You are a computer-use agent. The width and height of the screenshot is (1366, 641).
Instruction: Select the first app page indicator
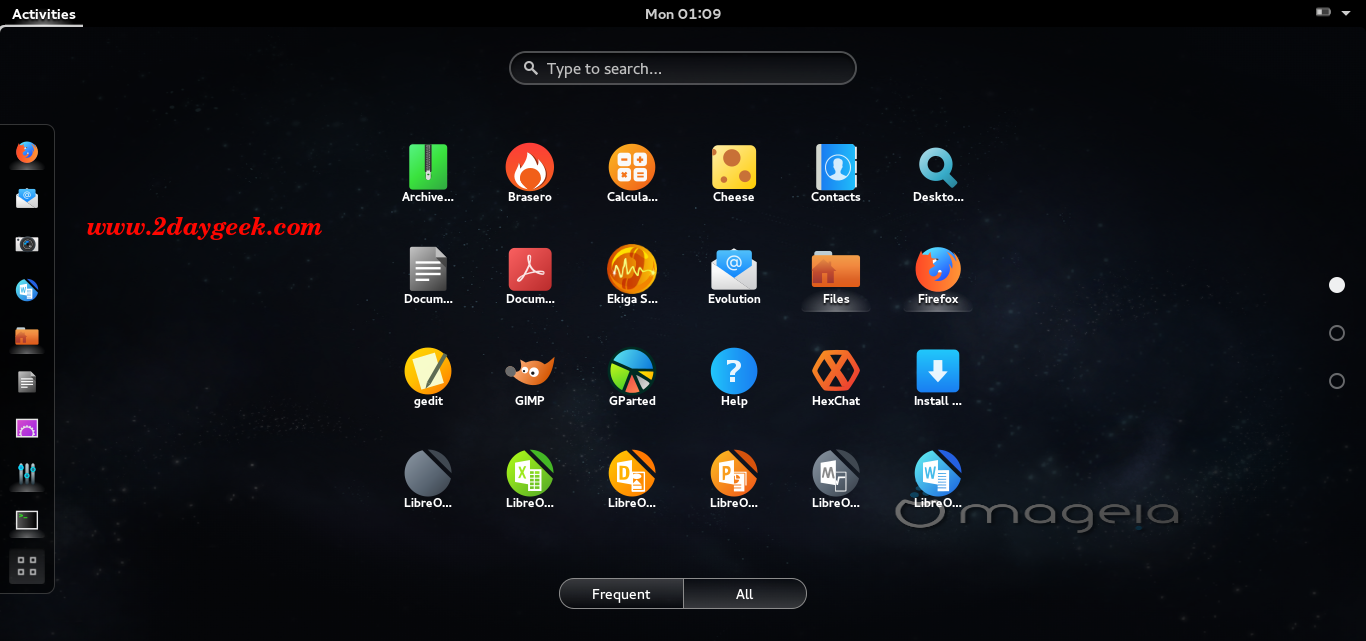click(x=1337, y=285)
